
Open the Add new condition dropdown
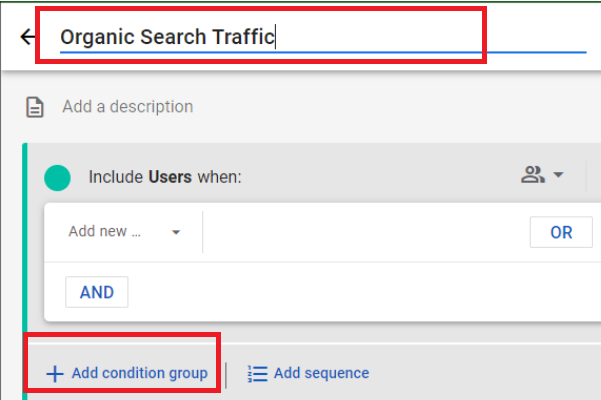tap(124, 232)
